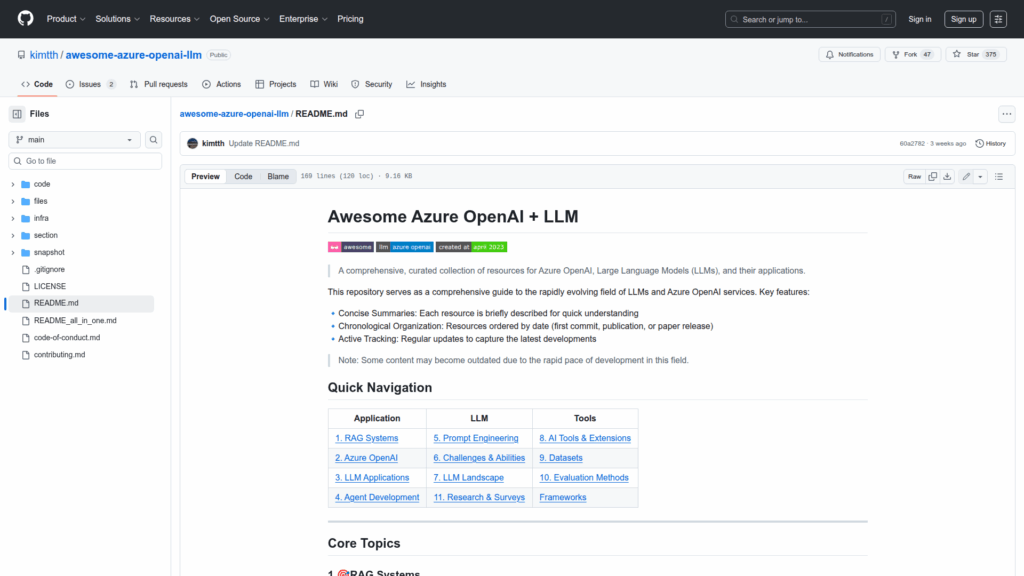The width and height of the screenshot is (1024, 576).
Task: Open the RAG Systems link
Action: click(366, 438)
